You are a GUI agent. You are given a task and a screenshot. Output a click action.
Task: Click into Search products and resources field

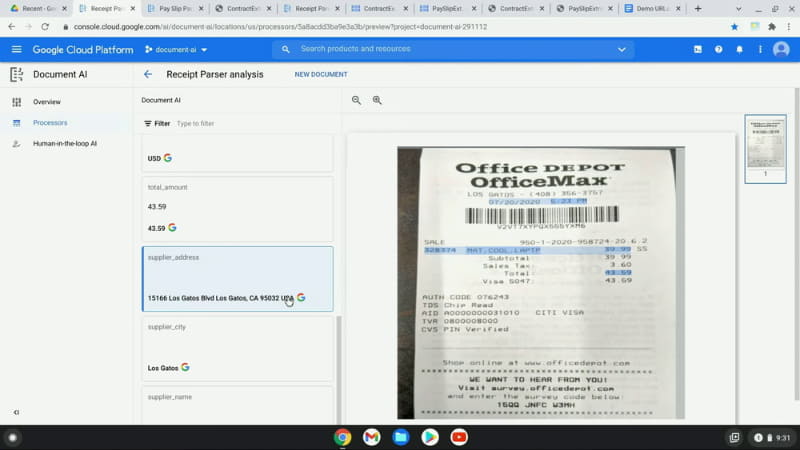tap(454, 49)
